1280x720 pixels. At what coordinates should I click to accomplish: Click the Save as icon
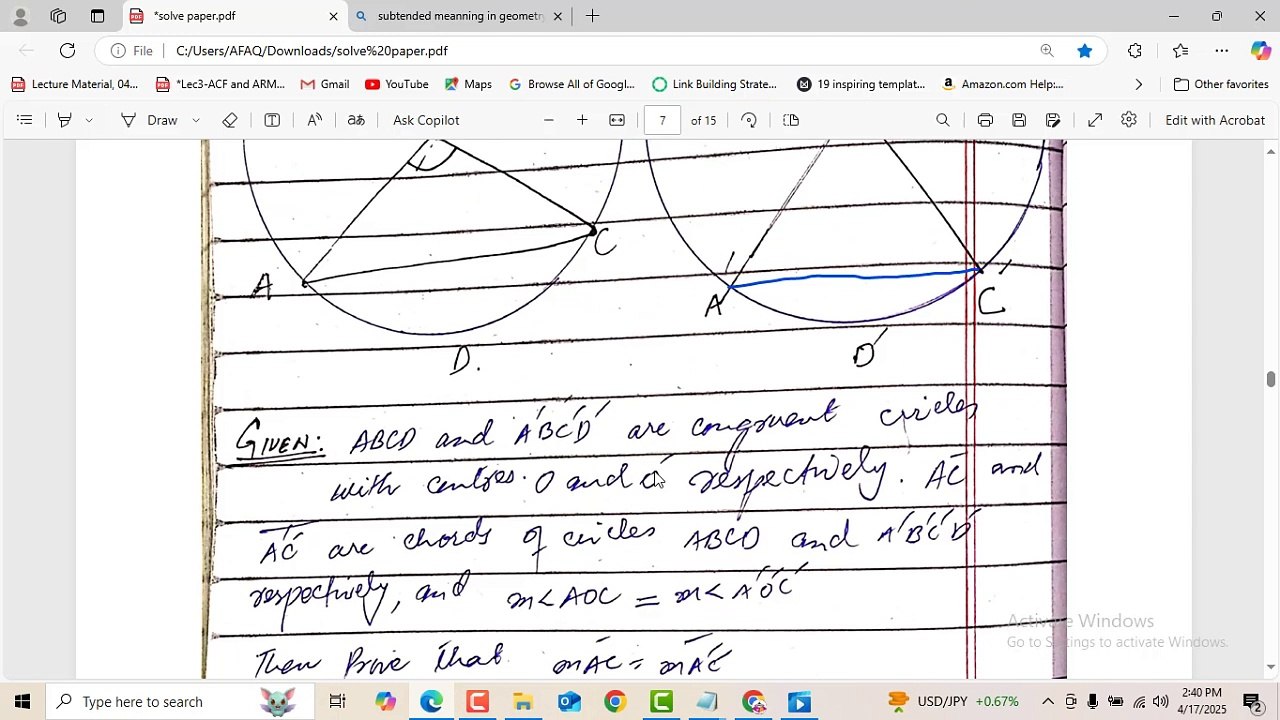pos(1053,120)
